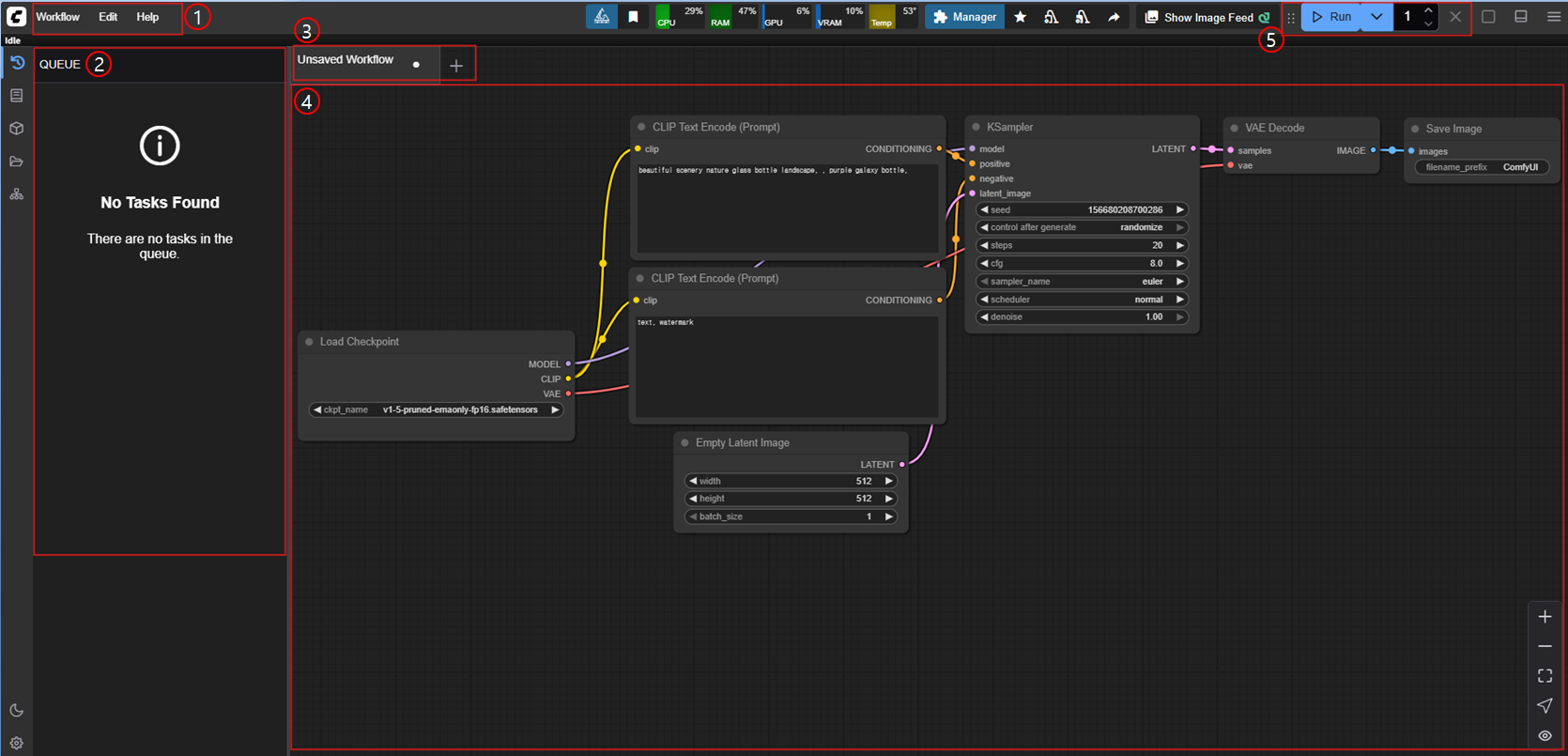Click the denoise 1.00 value slider
This screenshot has height=756, width=1568.
coord(1082,316)
